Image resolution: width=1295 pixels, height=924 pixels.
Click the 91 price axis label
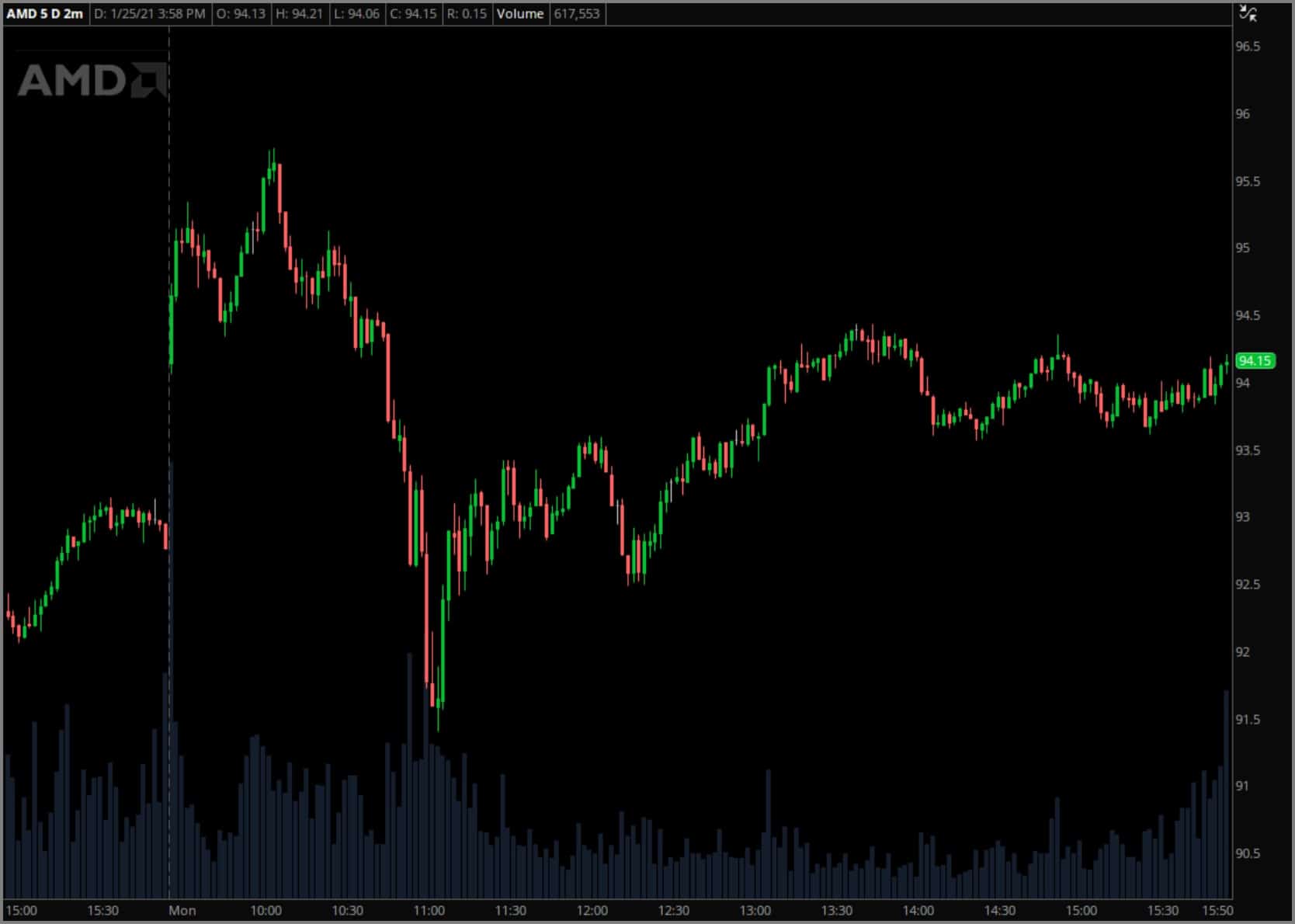click(1243, 786)
